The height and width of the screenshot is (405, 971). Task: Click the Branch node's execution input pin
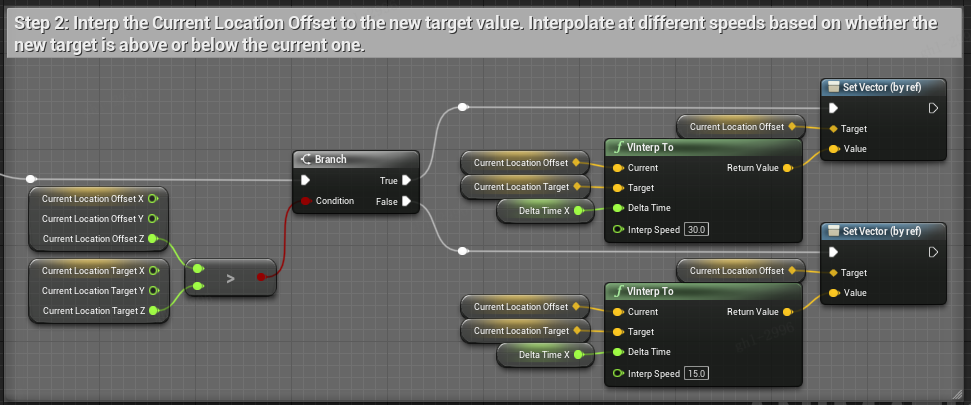[x=307, y=181]
